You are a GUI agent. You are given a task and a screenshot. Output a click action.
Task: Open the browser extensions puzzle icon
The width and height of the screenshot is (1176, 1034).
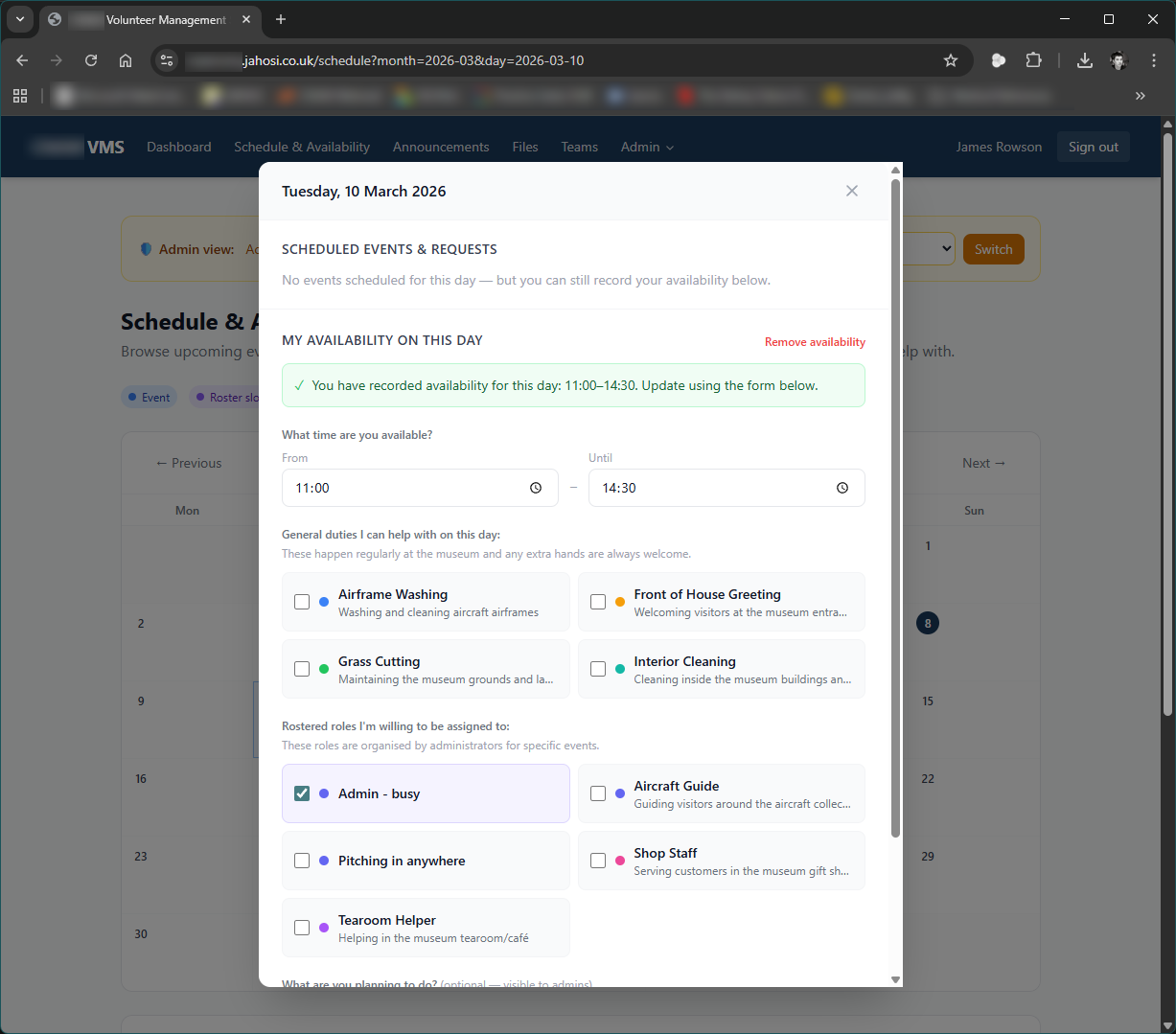pos(1033,60)
